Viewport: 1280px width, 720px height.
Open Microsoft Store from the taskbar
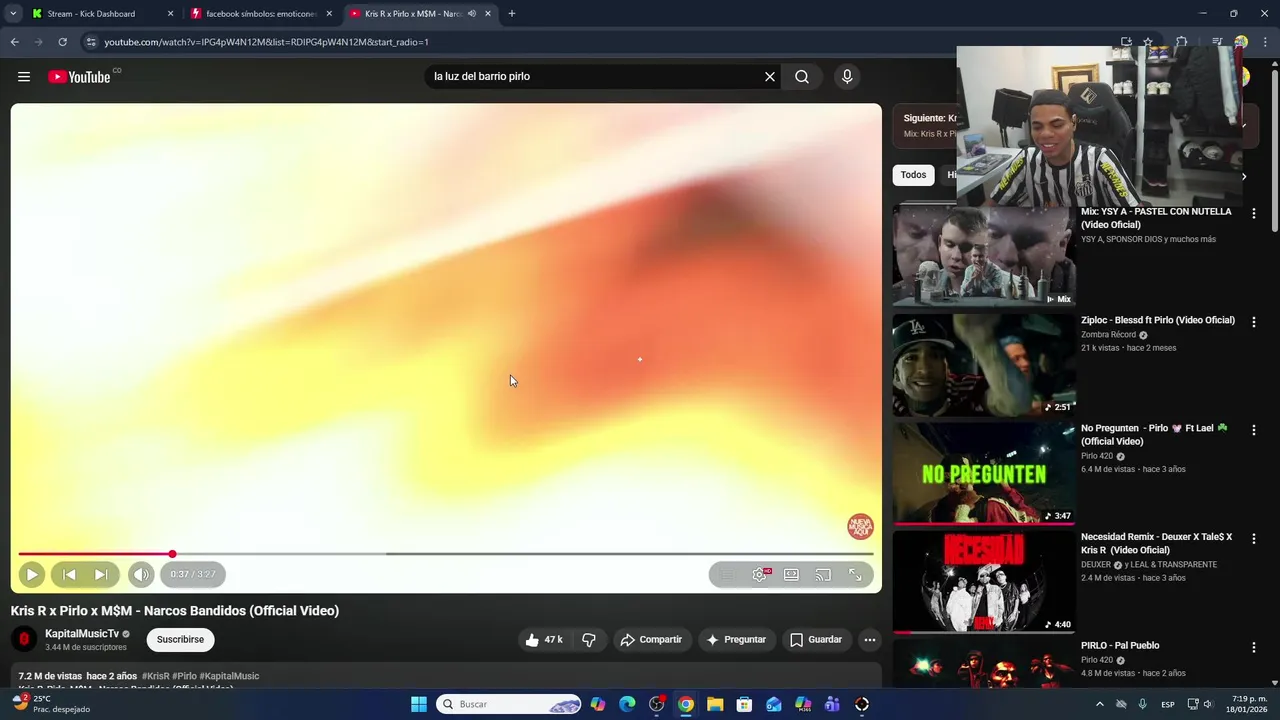click(x=744, y=704)
